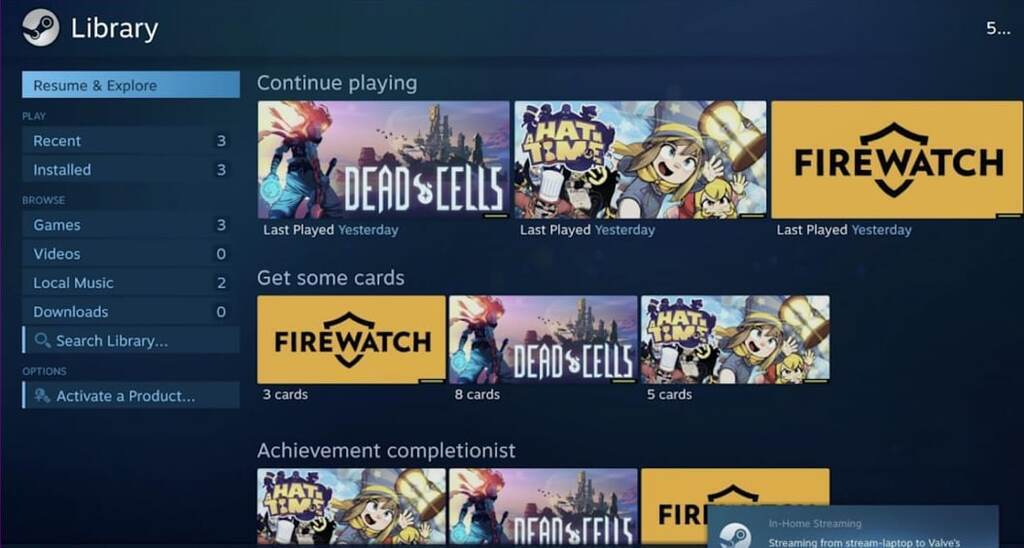Select Dead Cells tile with 8 cards
The image size is (1024, 548).
coord(543,340)
